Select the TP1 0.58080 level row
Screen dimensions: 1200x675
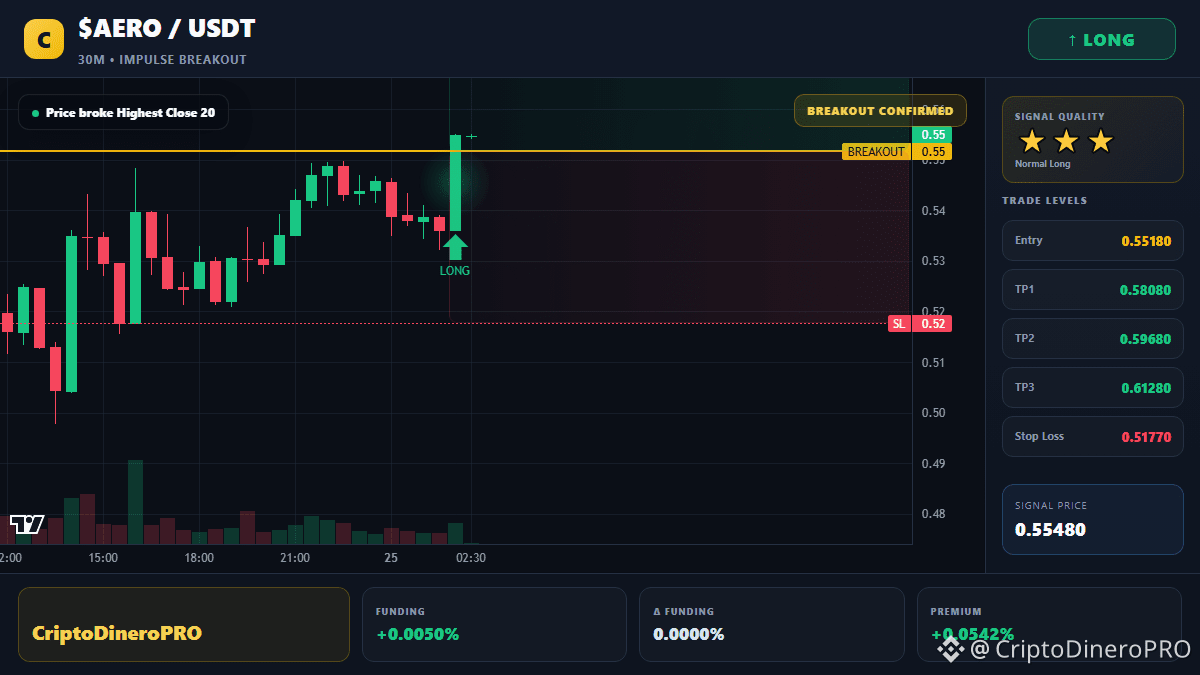[1092, 289]
